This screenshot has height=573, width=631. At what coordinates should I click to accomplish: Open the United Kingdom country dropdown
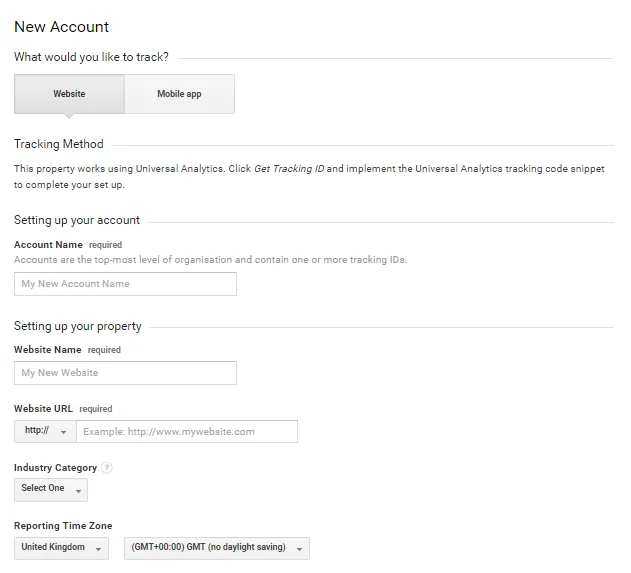pyautogui.click(x=62, y=548)
